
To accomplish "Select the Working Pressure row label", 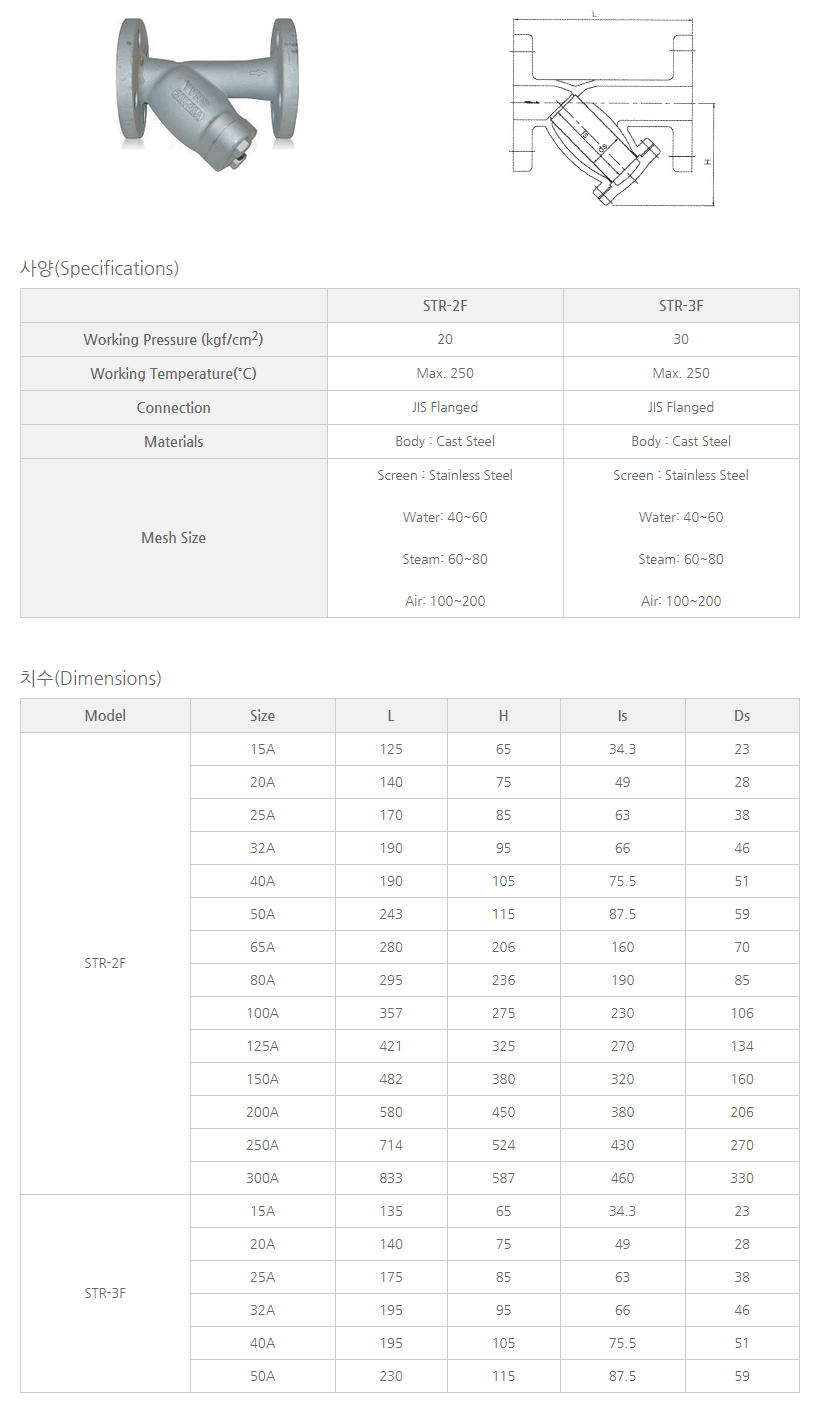I will pos(173,340).
